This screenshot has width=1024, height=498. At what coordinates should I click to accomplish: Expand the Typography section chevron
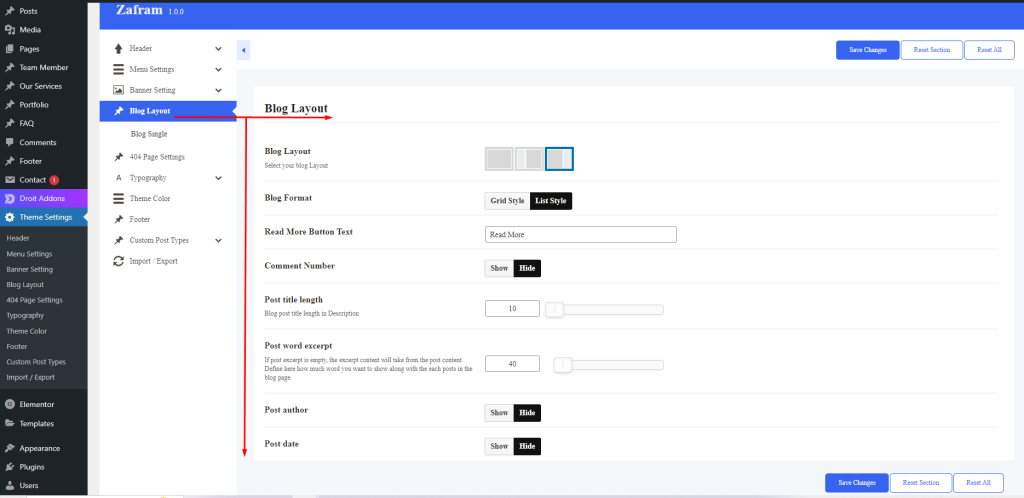218,178
